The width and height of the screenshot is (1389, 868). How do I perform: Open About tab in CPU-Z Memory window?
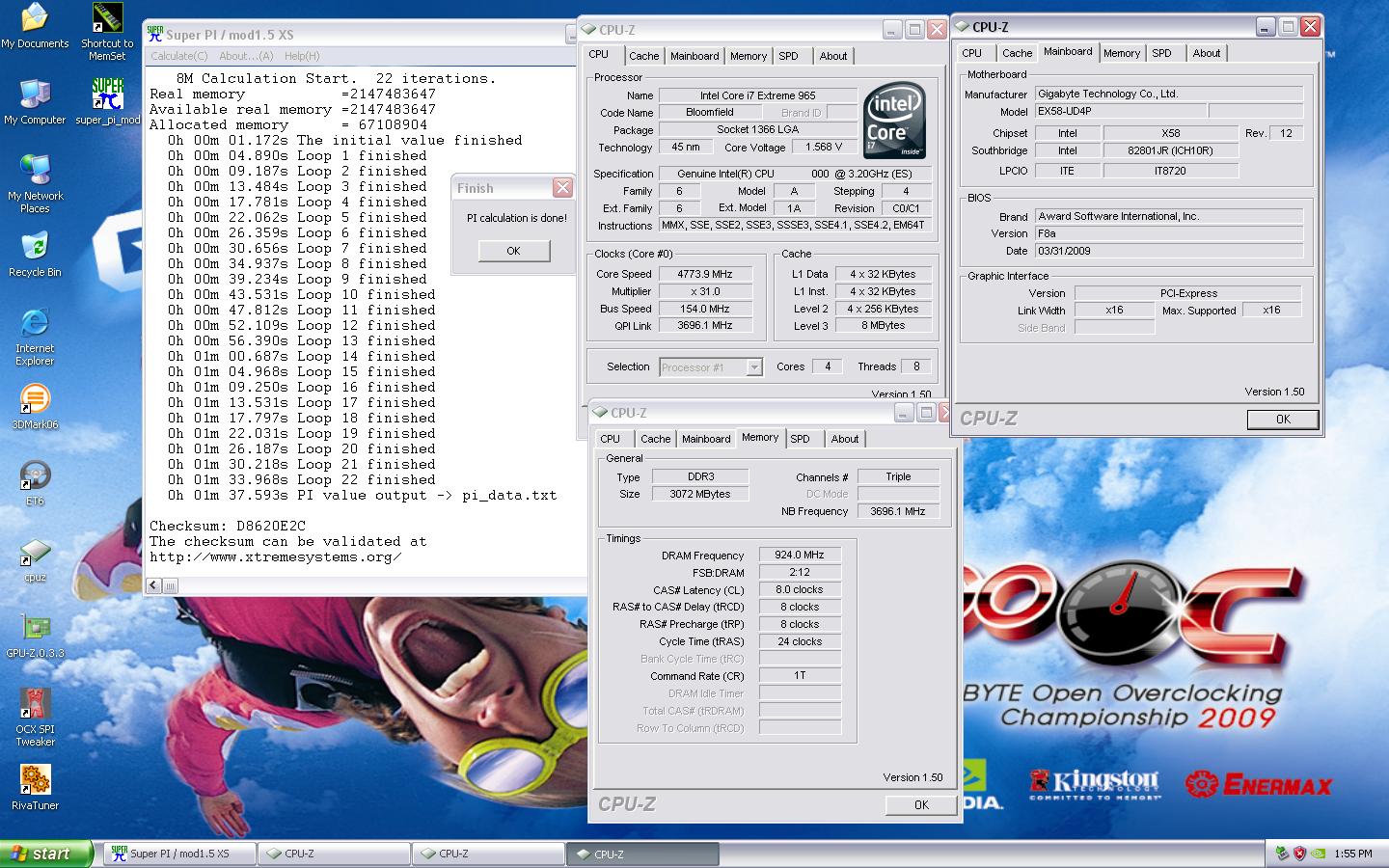(845, 439)
